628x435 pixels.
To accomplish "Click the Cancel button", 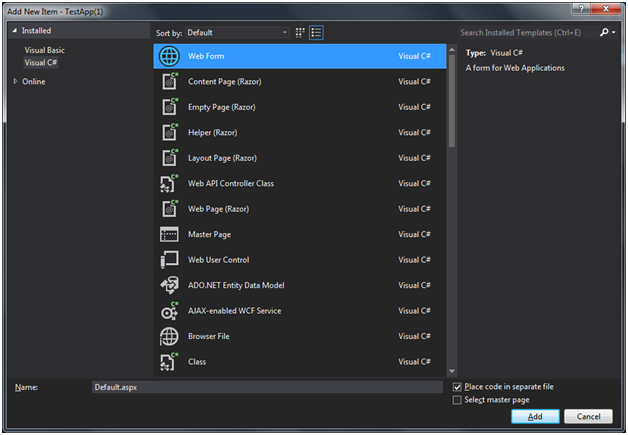I will tap(588, 416).
